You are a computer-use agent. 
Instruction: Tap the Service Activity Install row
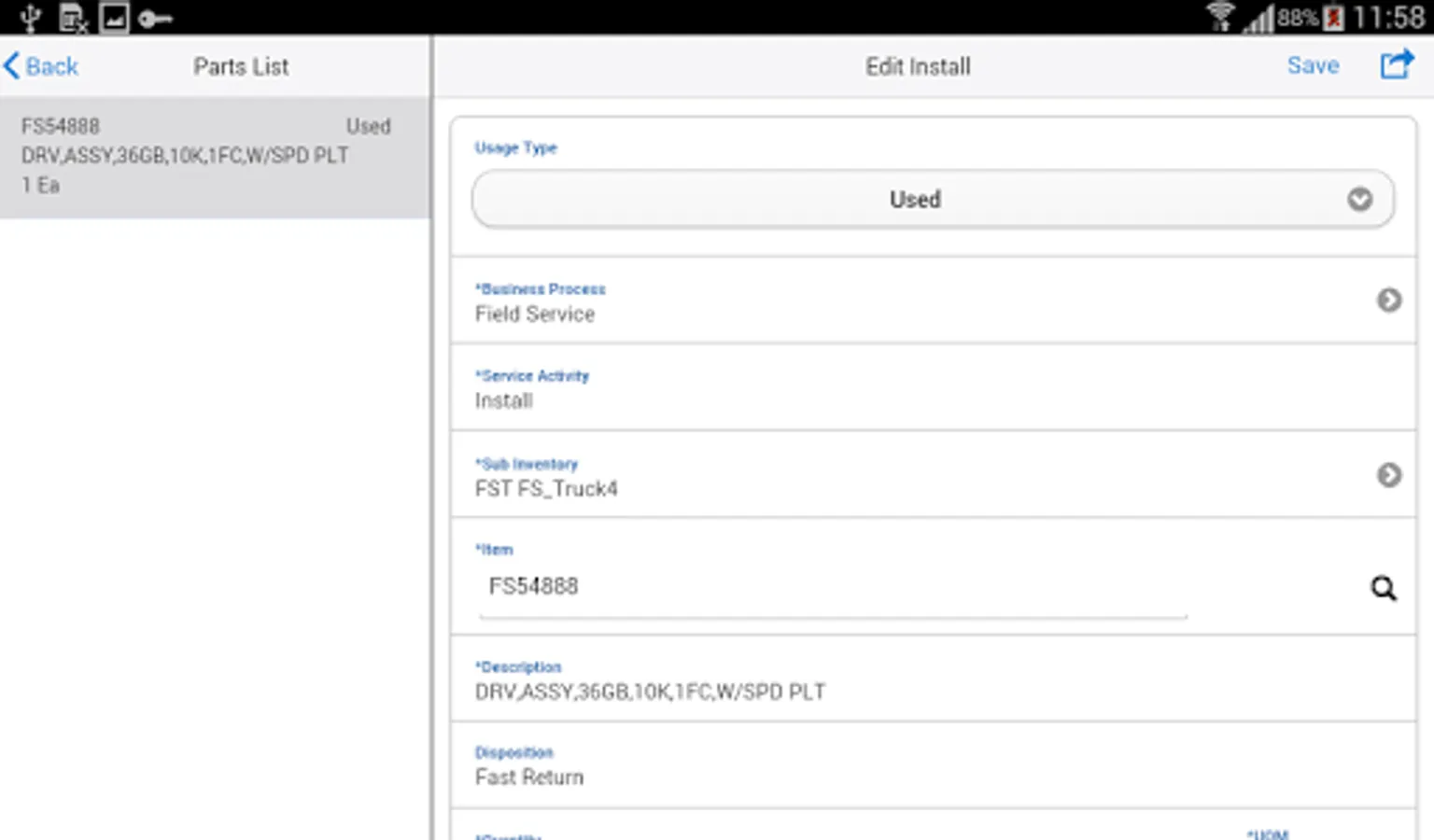tap(933, 387)
